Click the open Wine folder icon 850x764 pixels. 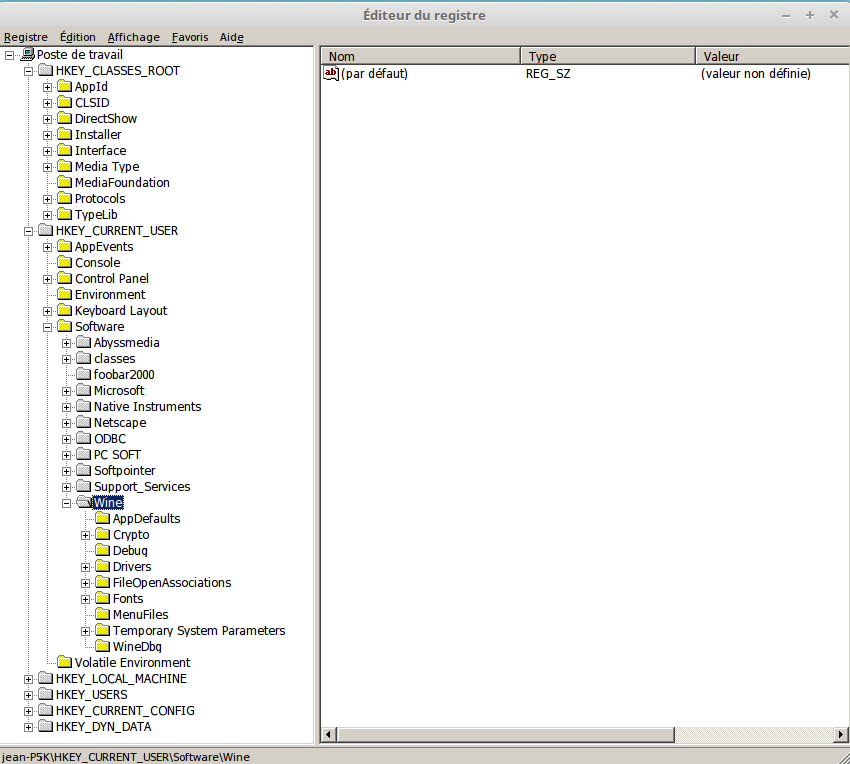84,503
